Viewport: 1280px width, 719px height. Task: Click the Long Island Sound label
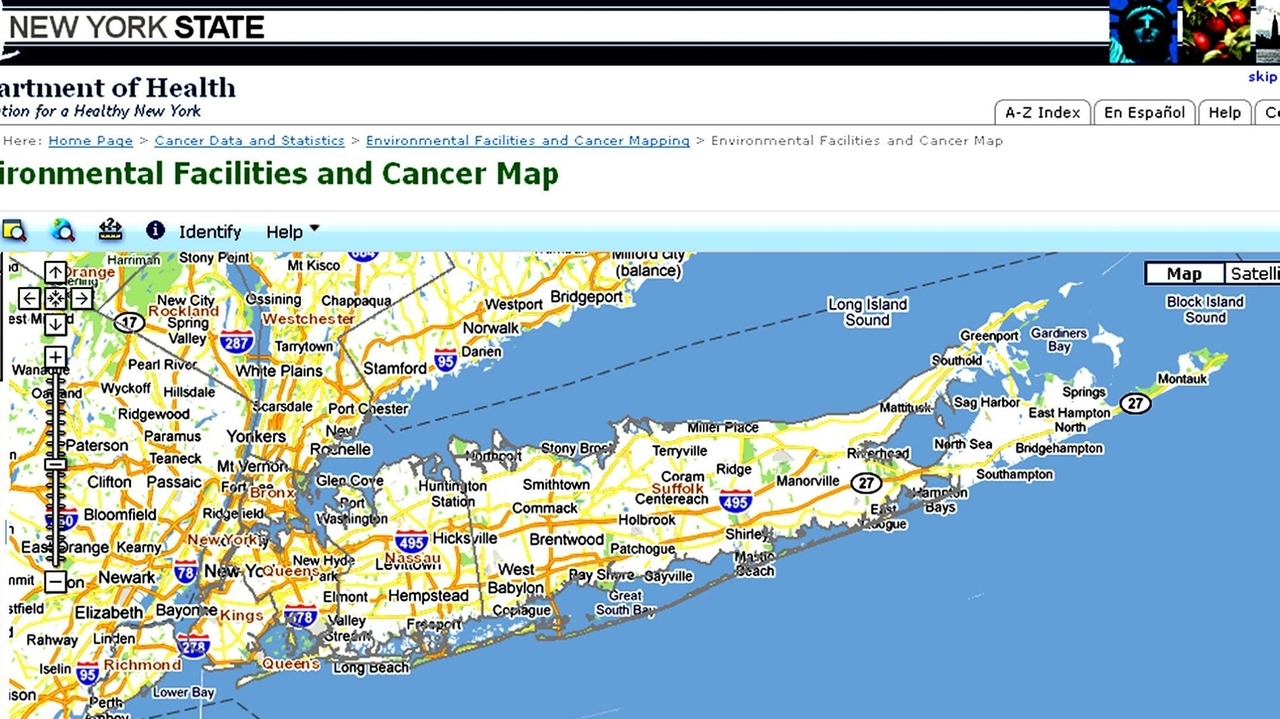coord(867,312)
